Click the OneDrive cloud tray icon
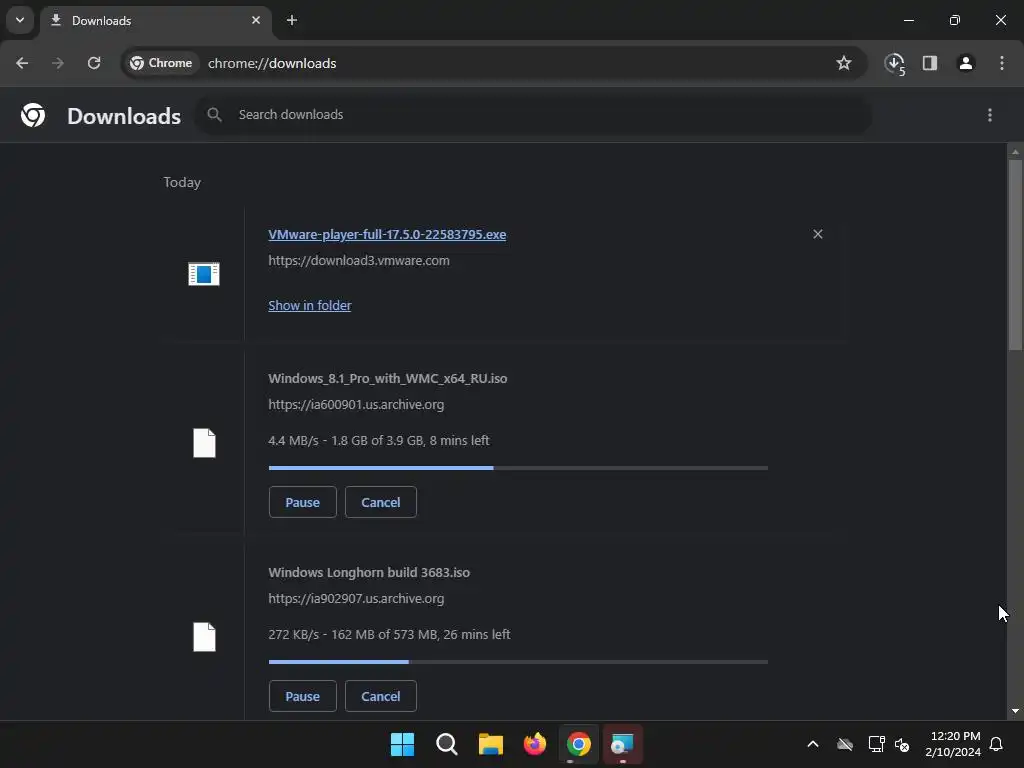The width and height of the screenshot is (1024, 768). [845, 744]
